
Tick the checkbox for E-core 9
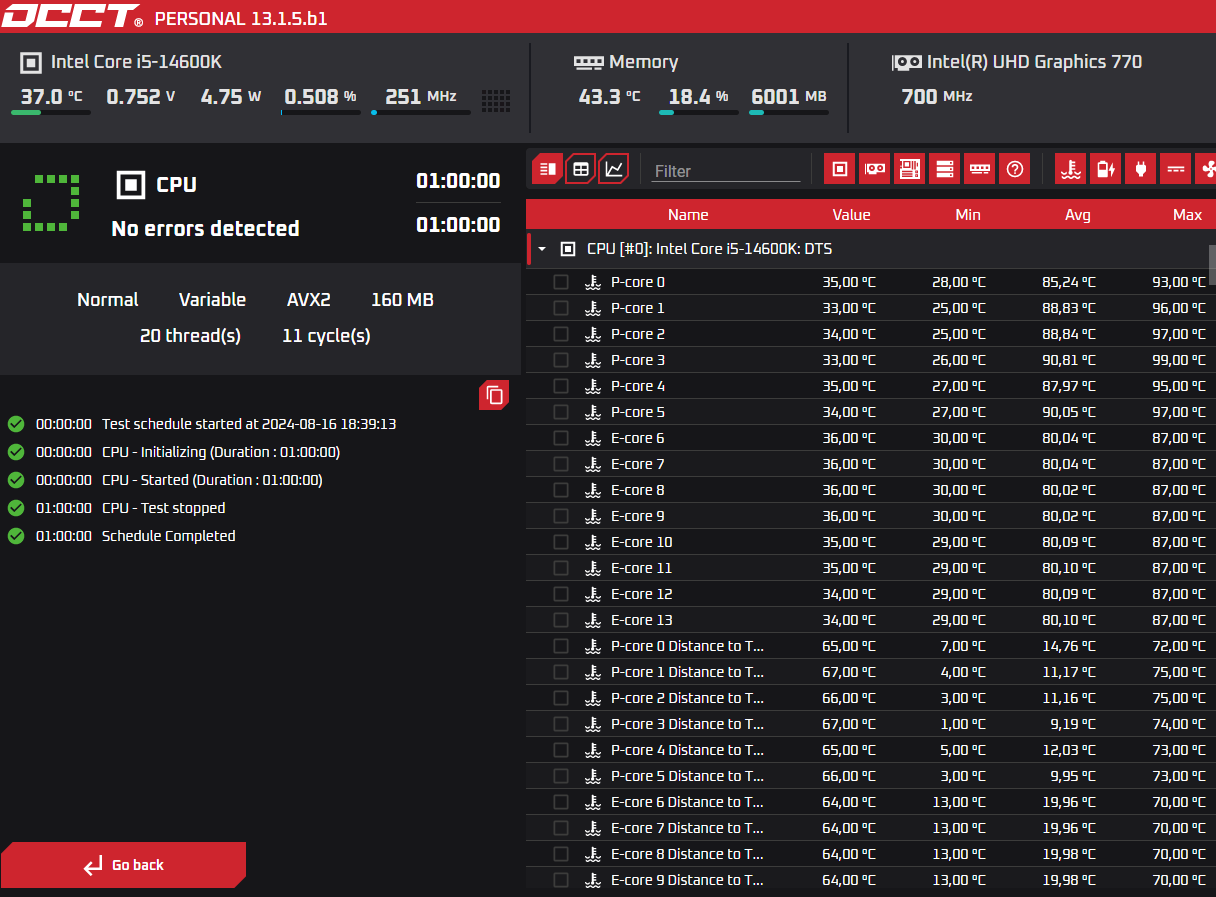[x=561, y=516]
